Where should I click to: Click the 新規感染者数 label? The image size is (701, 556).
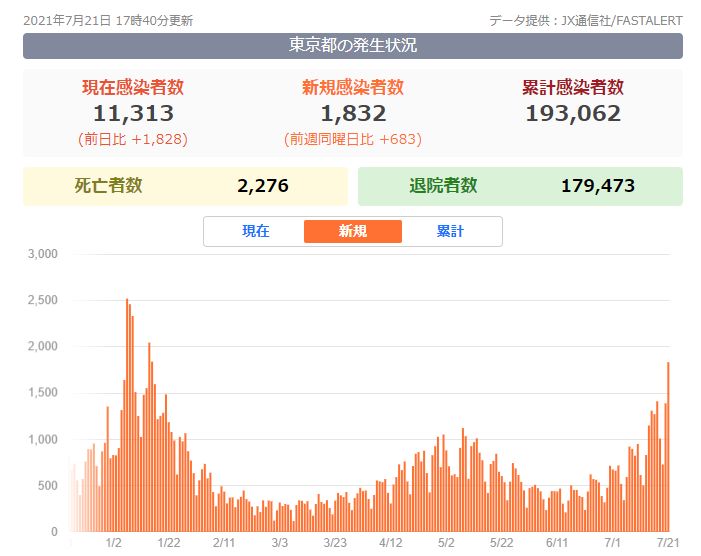point(353,87)
